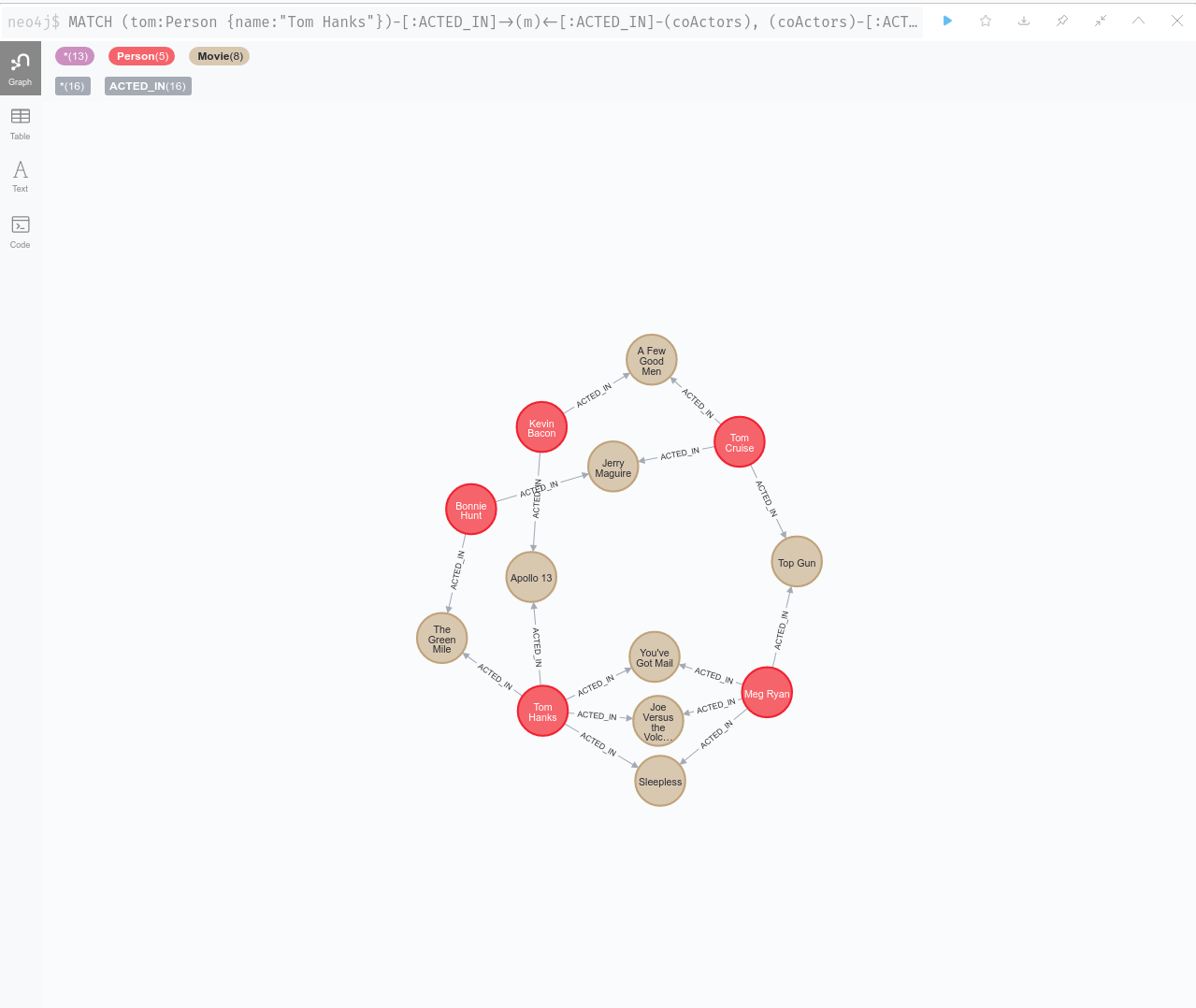The width and height of the screenshot is (1196, 1008).
Task: Select the Meg Ryan node
Action: click(767, 693)
